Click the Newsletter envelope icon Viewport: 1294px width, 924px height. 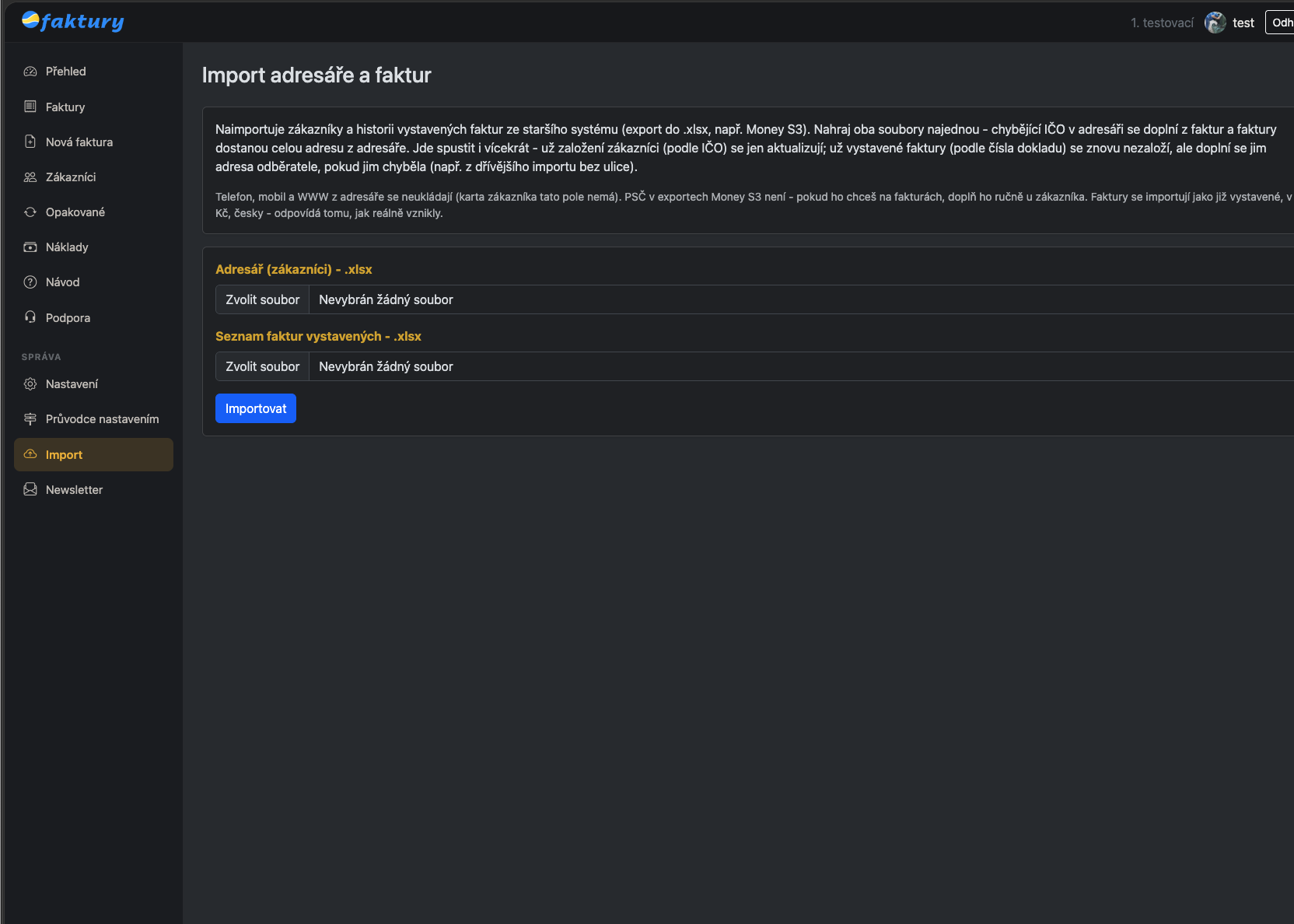[30, 489]
